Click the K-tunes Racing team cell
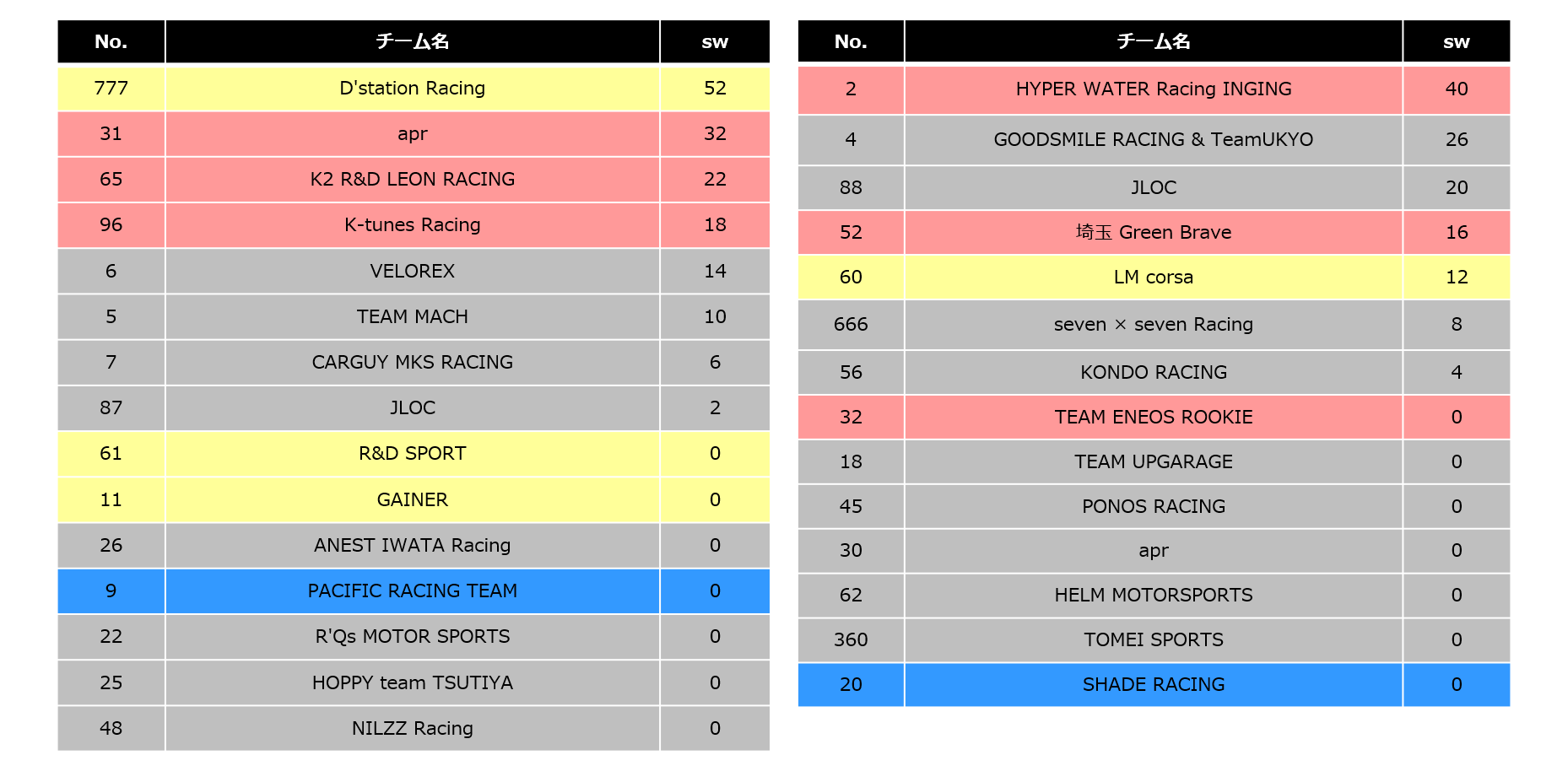Screen dimensions: 1568x782 click(x=412, y=225)
